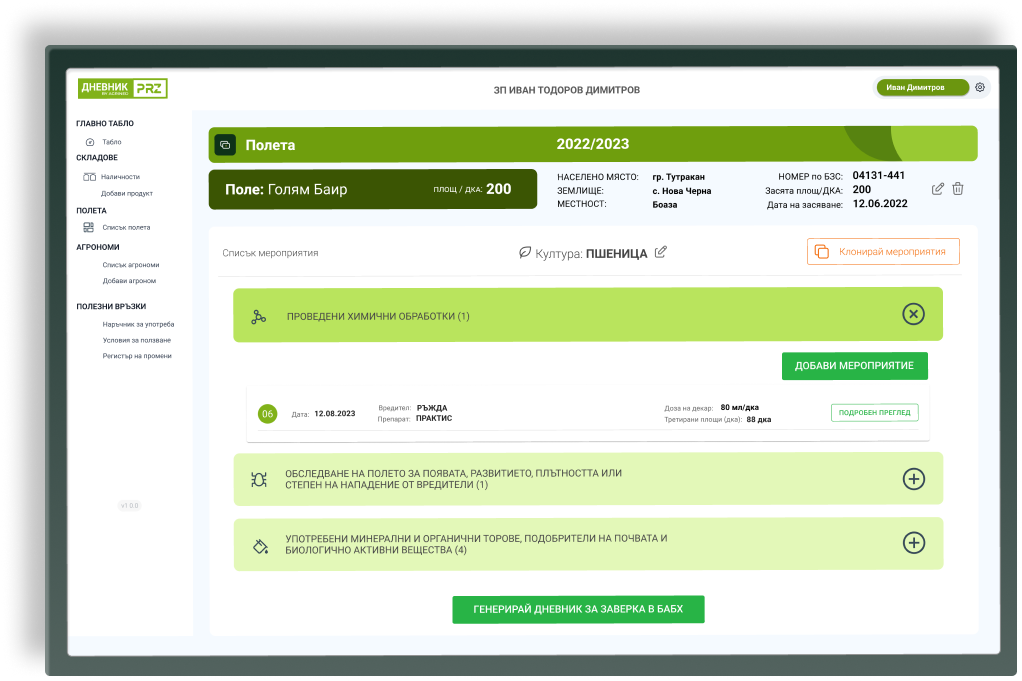
Task: Open Наръчник за употреба link
Action: point(138,325)
